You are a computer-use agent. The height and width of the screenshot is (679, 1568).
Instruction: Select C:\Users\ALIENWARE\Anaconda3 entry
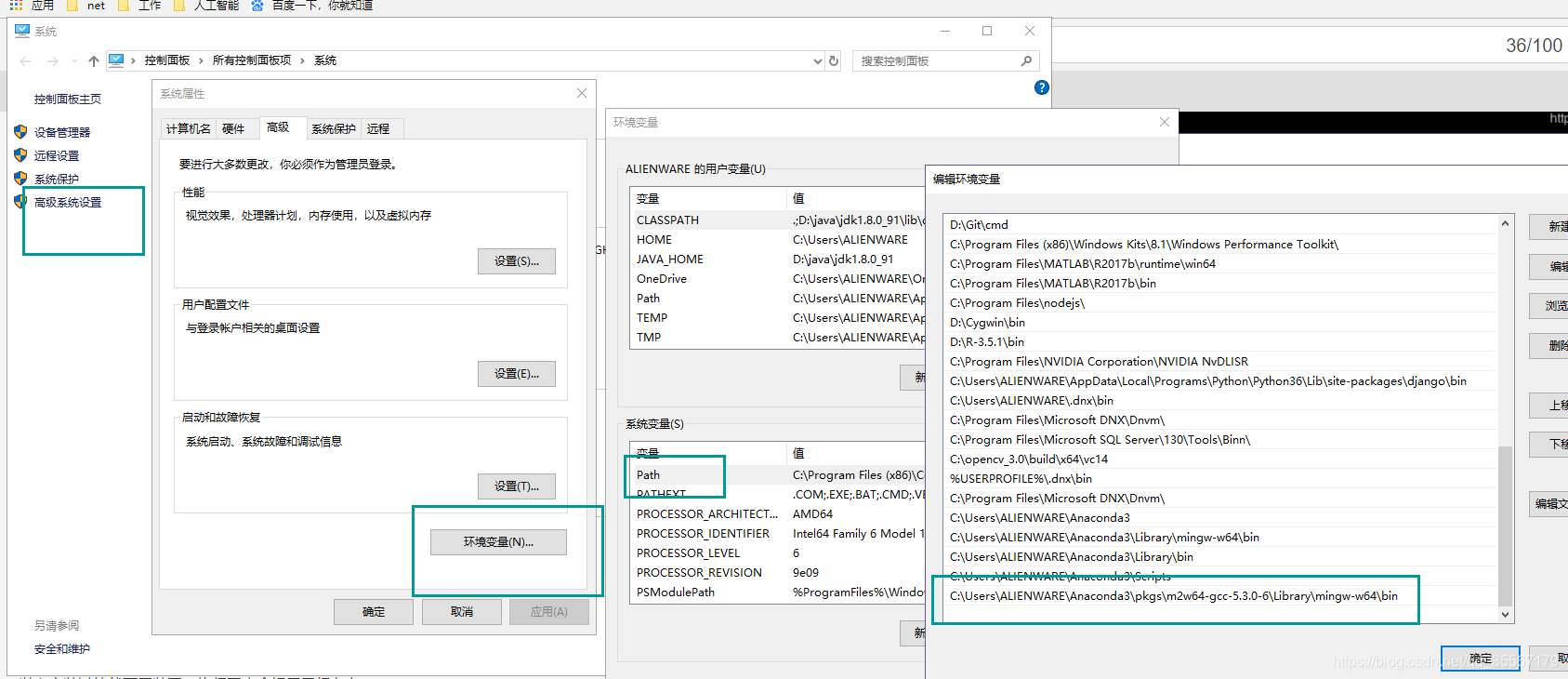pos(1221,518)
